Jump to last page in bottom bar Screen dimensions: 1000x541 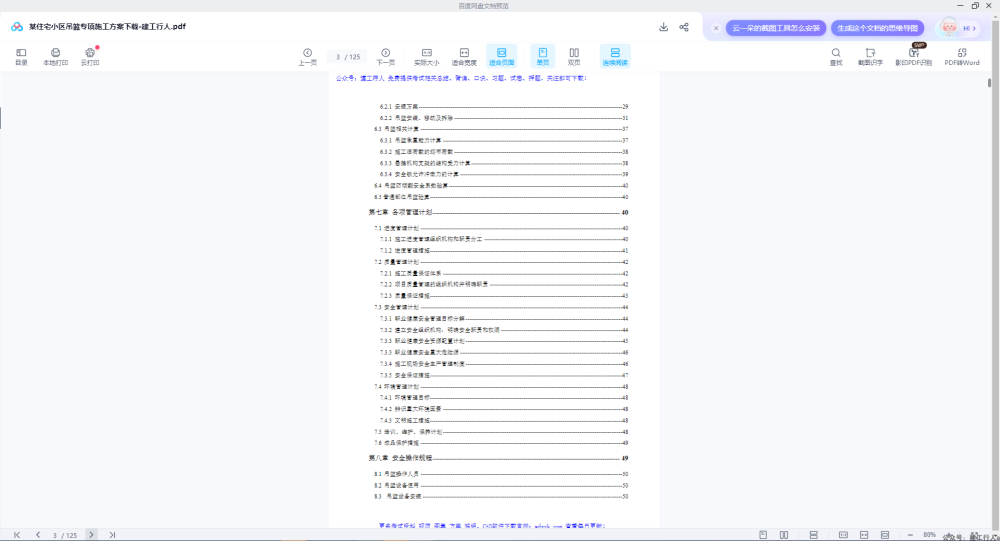(112, 535)
